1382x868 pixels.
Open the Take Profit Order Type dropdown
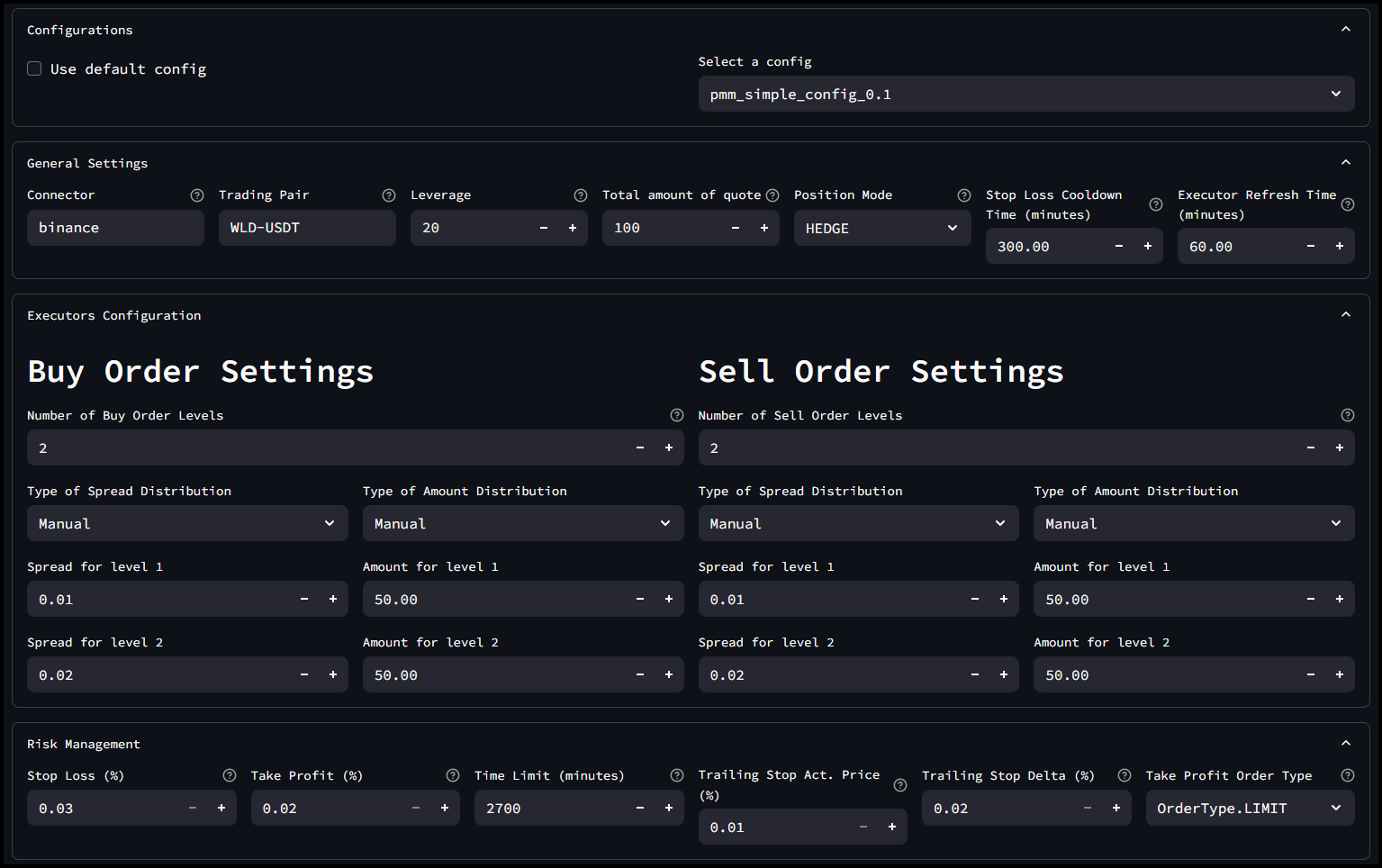click(x=1249, y=808)
